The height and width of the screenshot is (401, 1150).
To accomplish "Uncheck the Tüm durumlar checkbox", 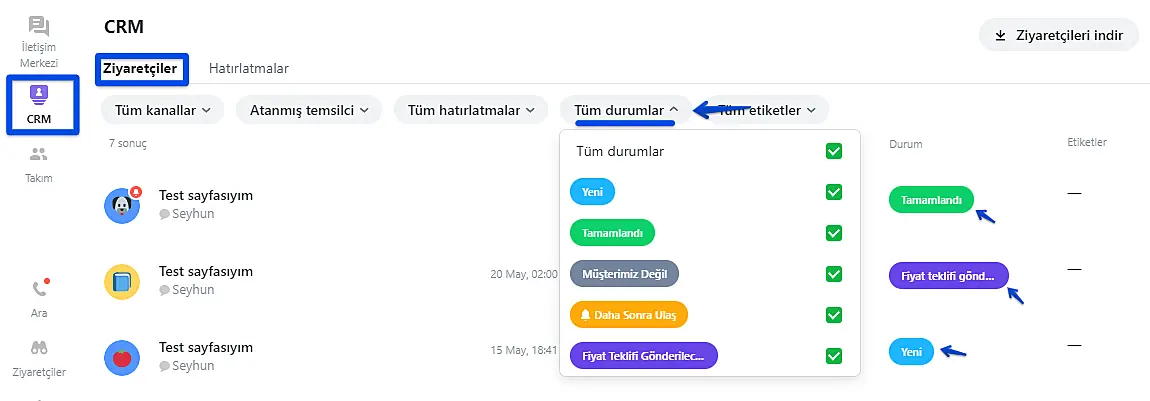I will pyautogui.click(x=834, y=152).
